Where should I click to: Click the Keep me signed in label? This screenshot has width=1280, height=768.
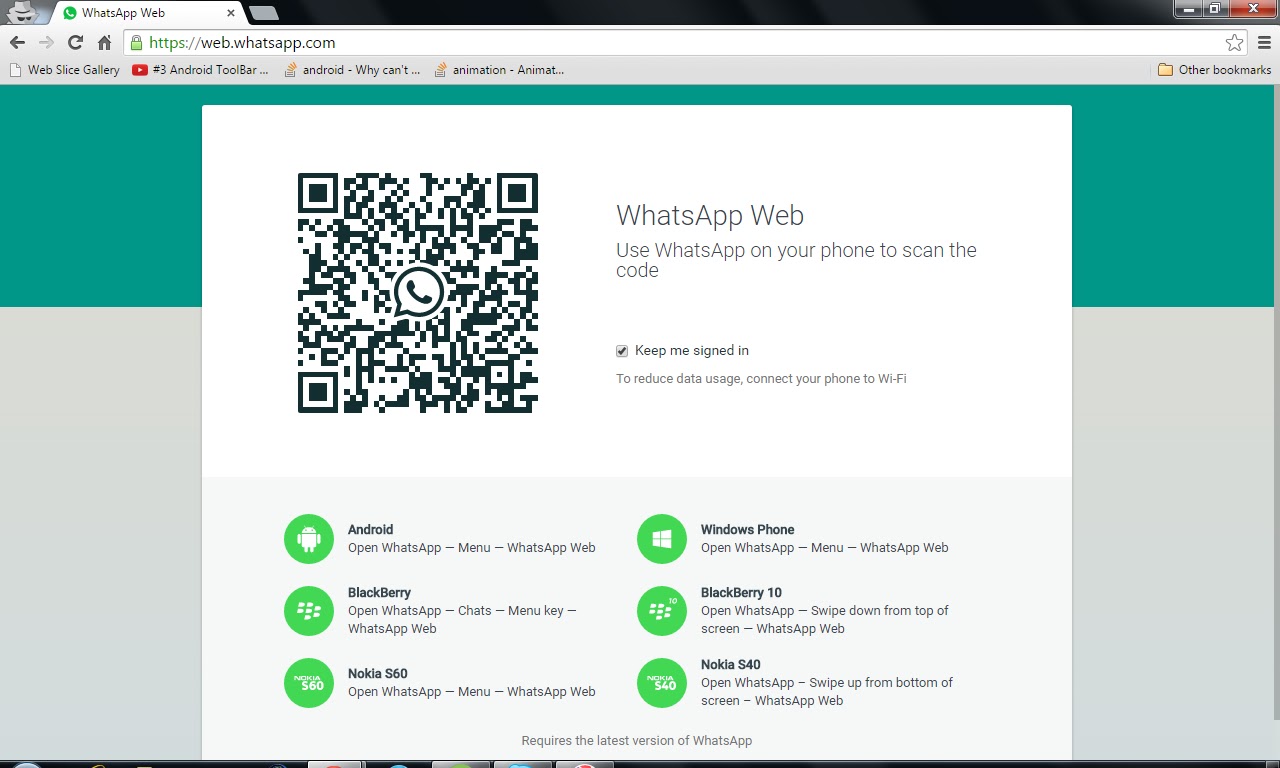coord(691,351)
